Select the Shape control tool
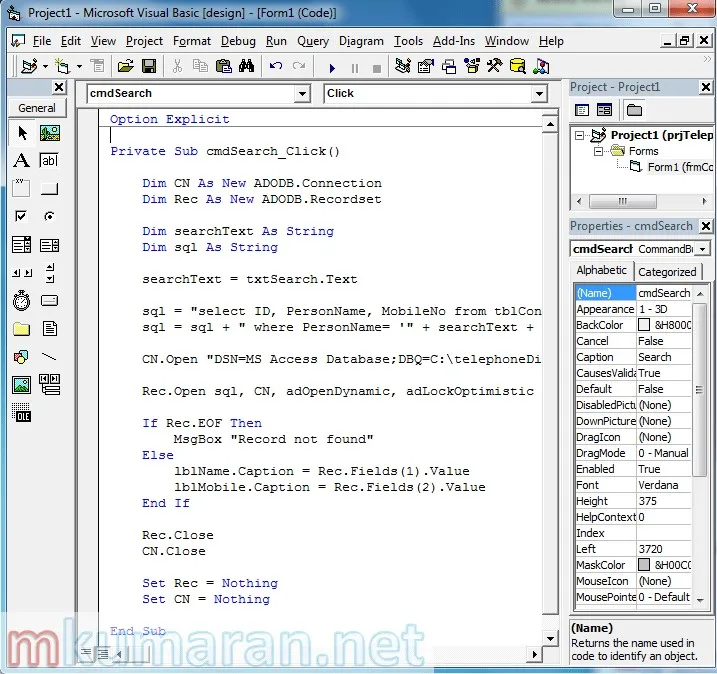This screenshot has height=674, width=717. click(x=21, y=356)
